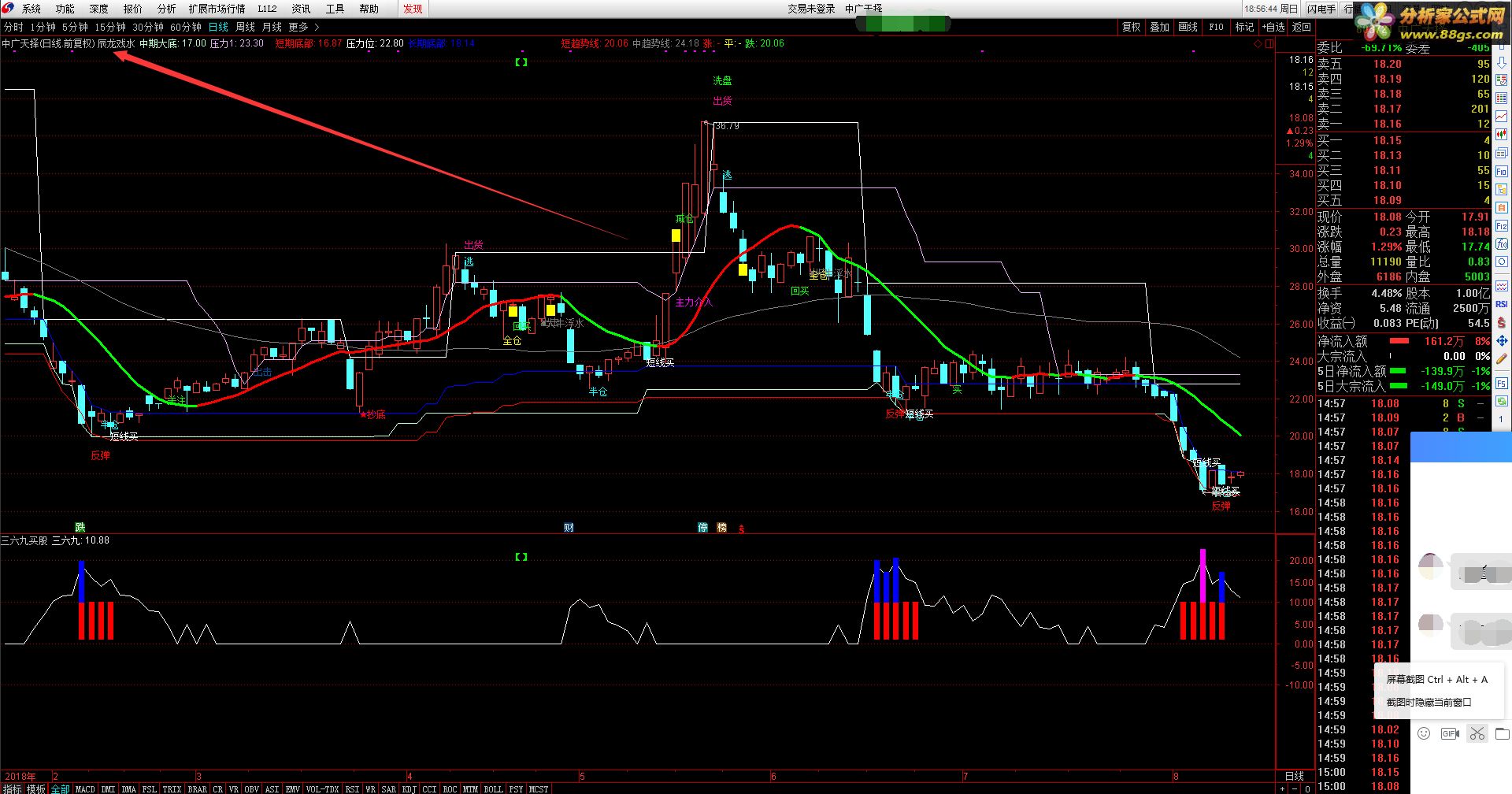Switch to 5分钟 period

click(75, 27)
